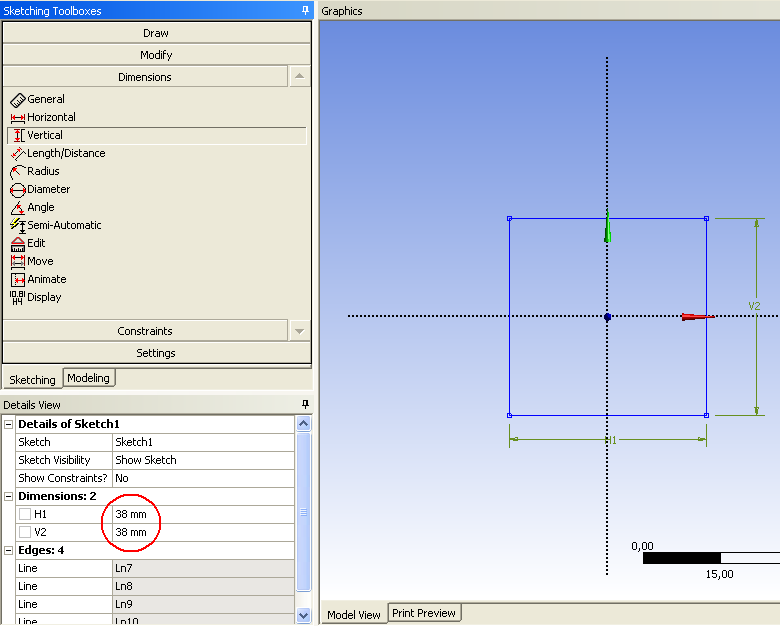
Task: Pick the Length/Distance dimension icon
Action: coord(18,154)
